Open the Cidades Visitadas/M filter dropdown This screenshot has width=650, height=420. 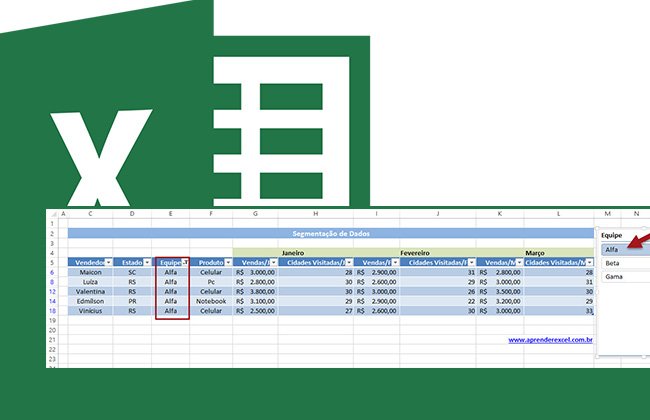589,262
